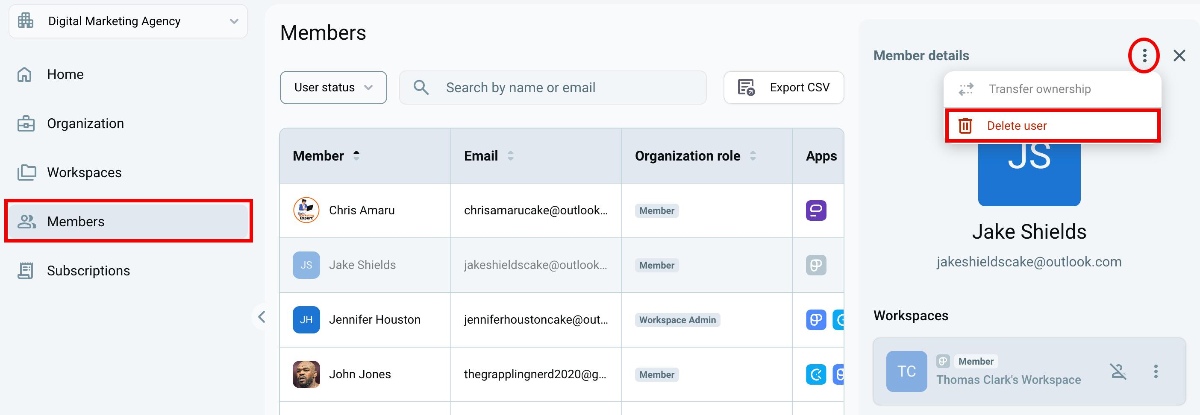The image size is (1200, 415).
Task: Sort by Organization role column
Action: point(753,156)
